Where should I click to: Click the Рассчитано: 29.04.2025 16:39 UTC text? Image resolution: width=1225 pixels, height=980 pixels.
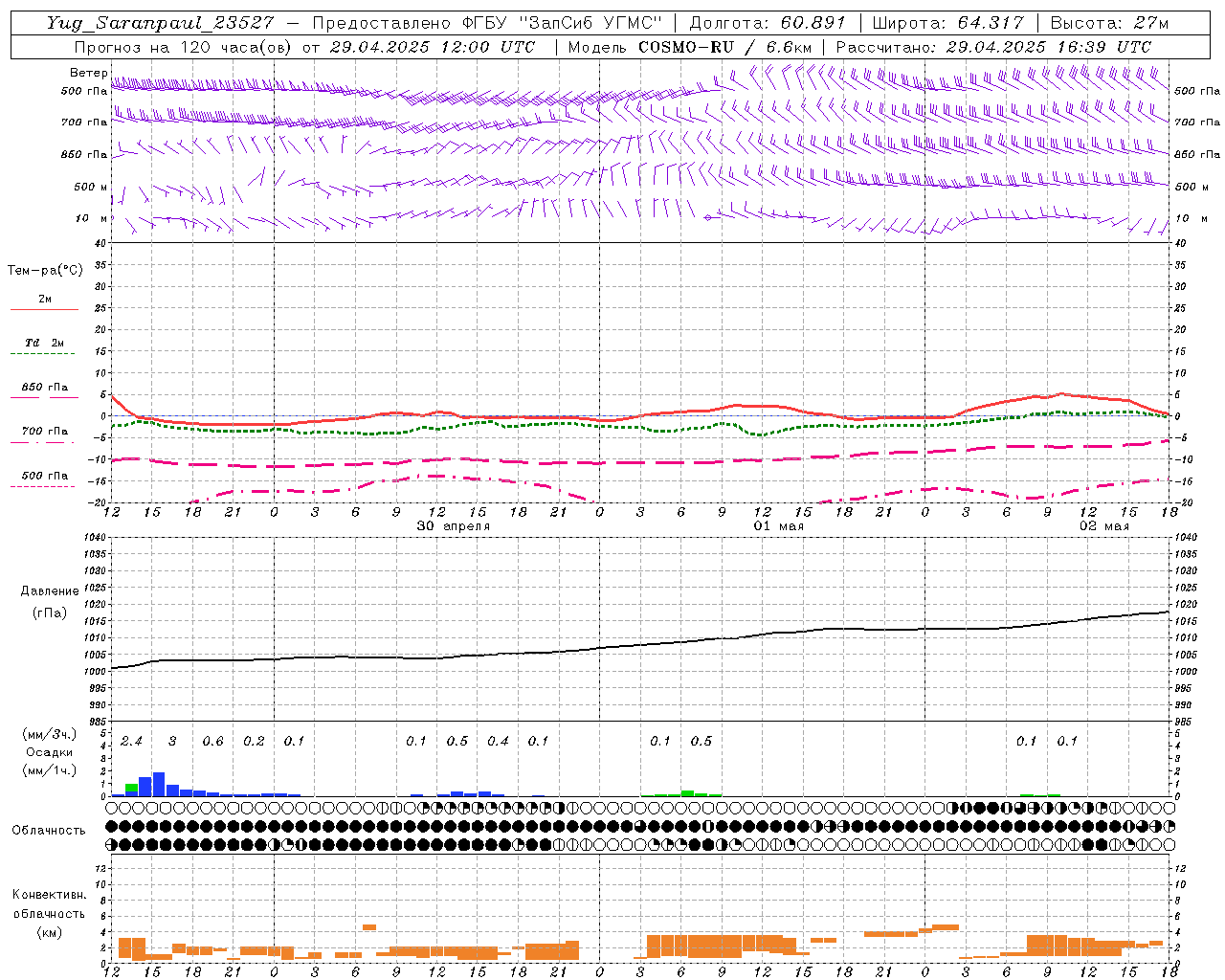993,47
